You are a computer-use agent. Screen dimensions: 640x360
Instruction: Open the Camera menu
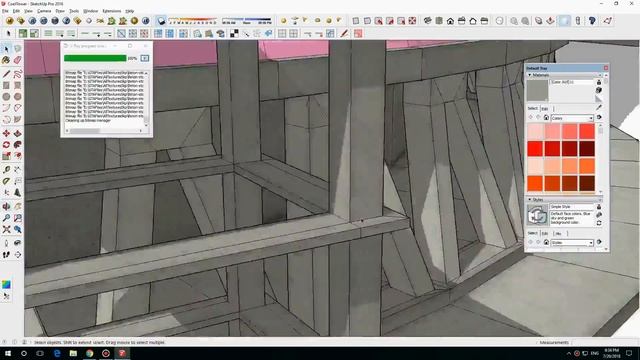coord(44,11)
